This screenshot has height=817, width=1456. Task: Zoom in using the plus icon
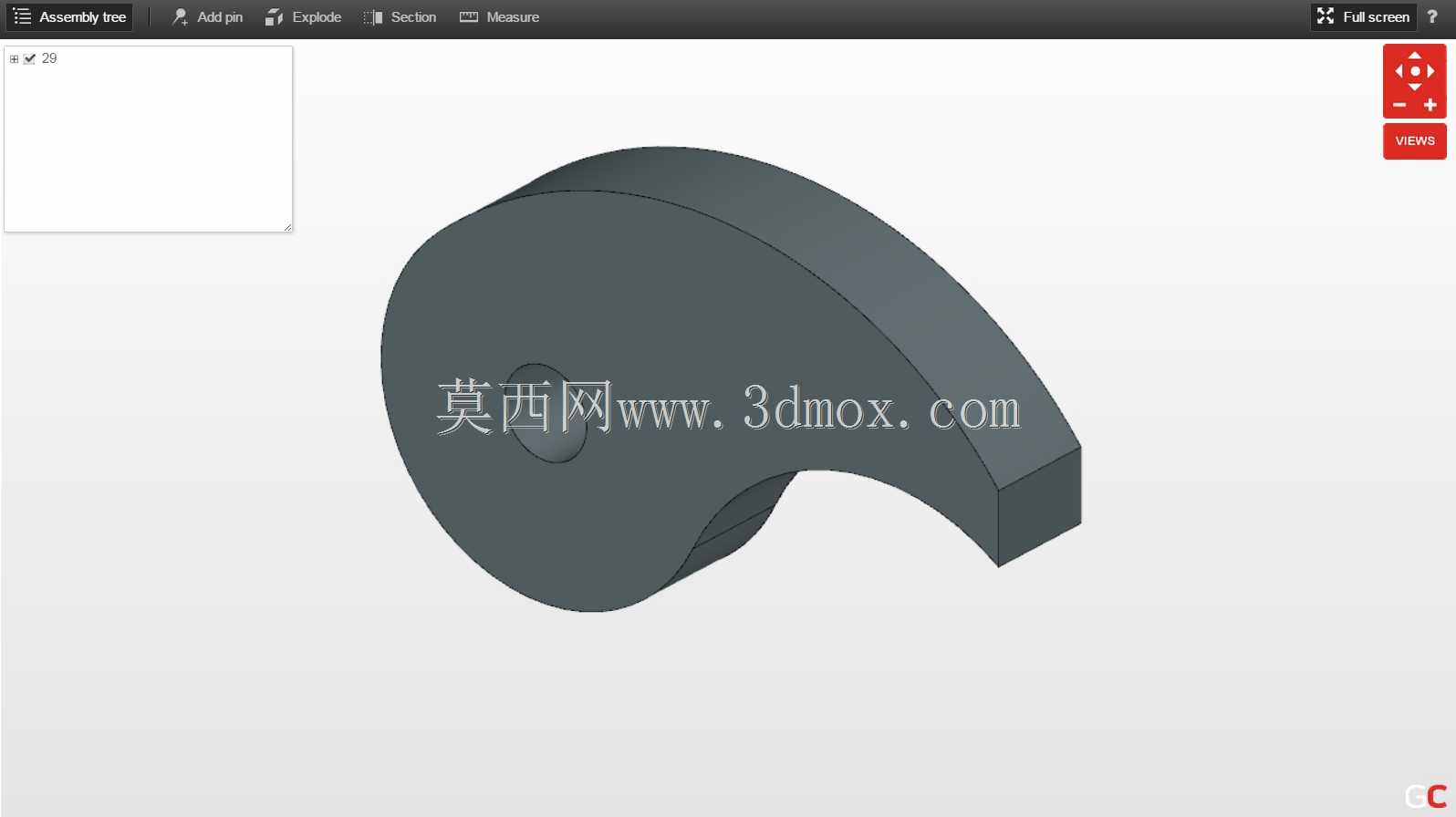click(x=1430, y=106)
